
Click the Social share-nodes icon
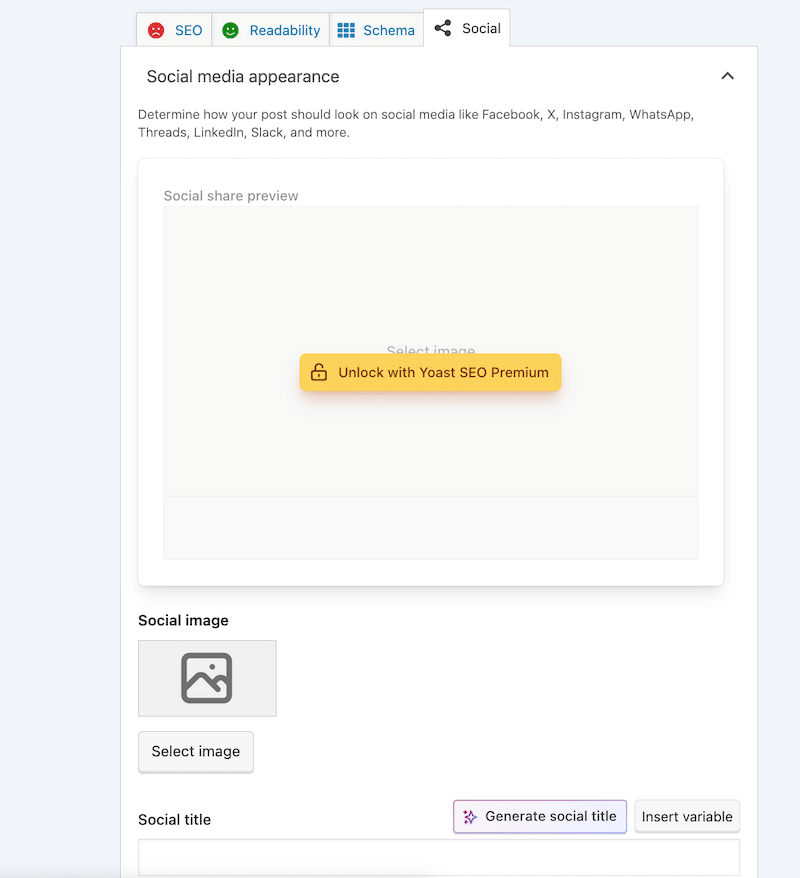coord(443,28)
